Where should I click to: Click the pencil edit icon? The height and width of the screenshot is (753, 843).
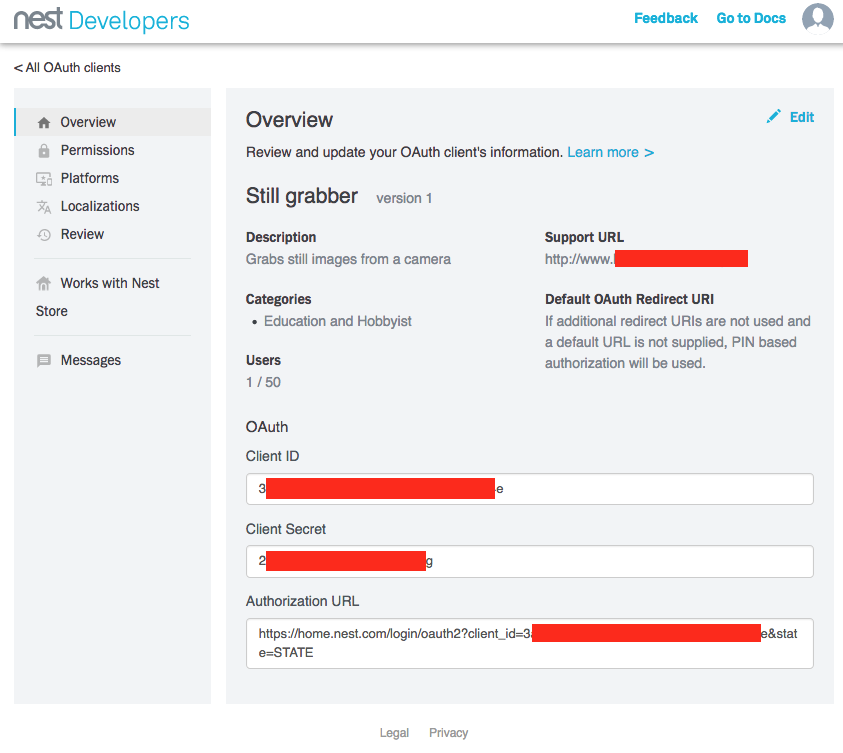click(774, 117)
